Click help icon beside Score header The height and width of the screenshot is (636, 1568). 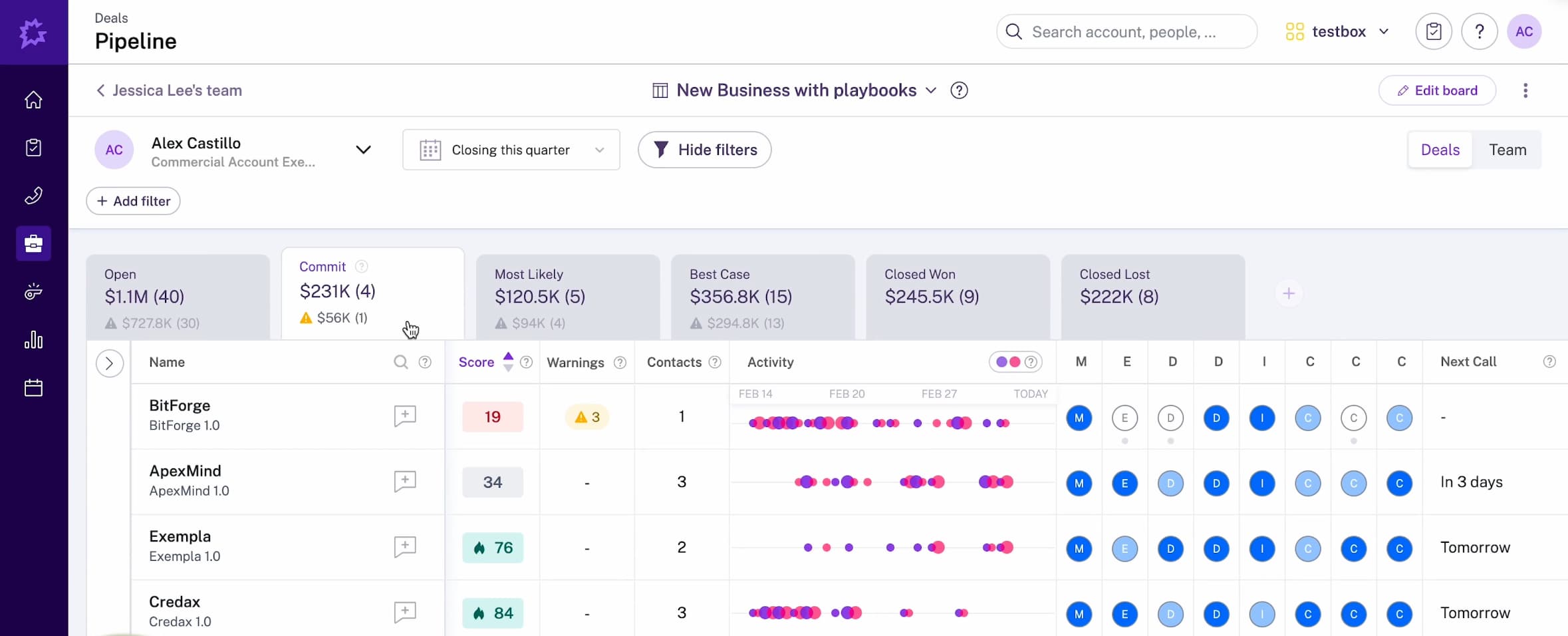(526, 362)
